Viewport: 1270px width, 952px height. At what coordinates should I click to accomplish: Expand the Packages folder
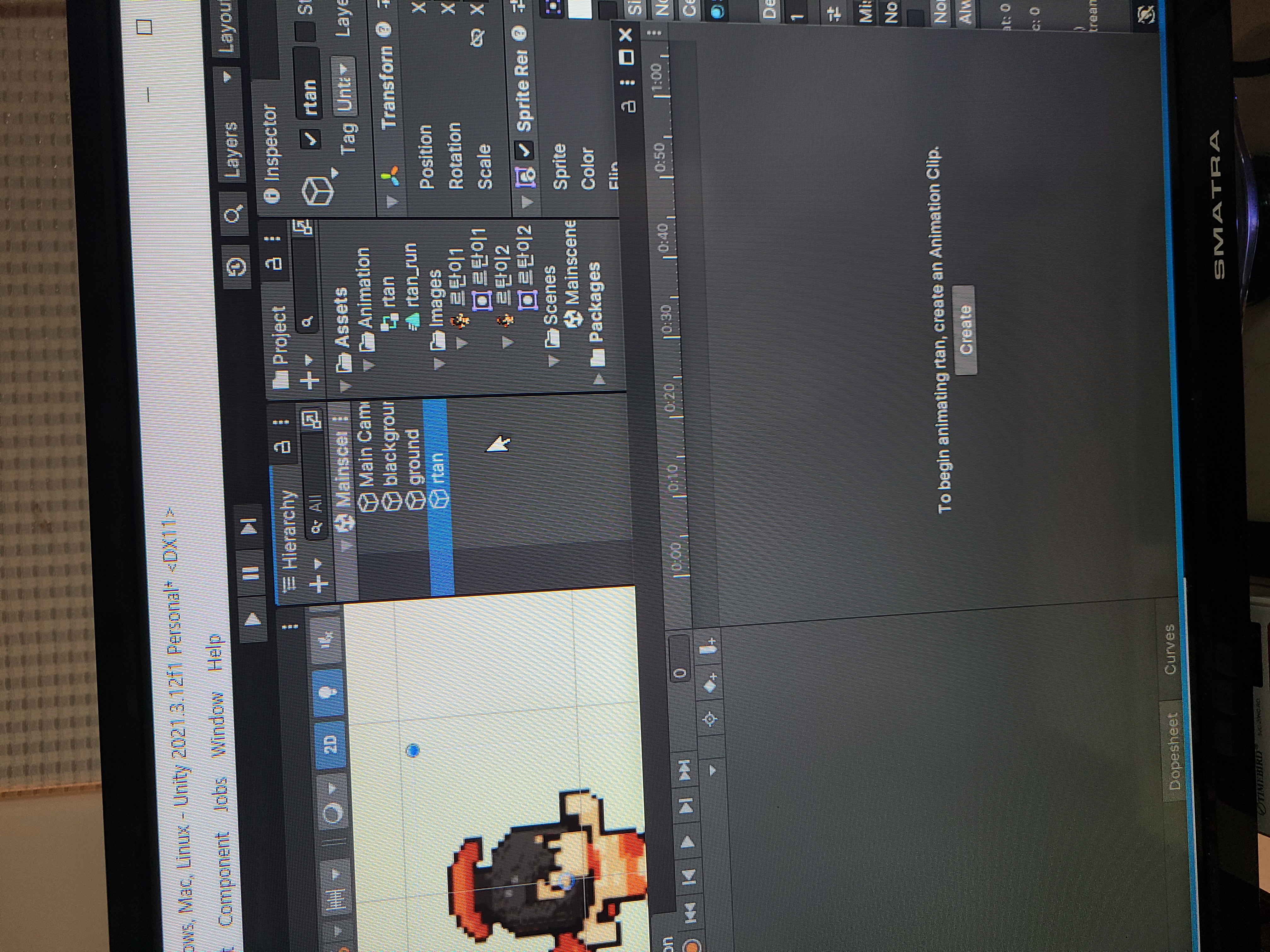point(599,379)
